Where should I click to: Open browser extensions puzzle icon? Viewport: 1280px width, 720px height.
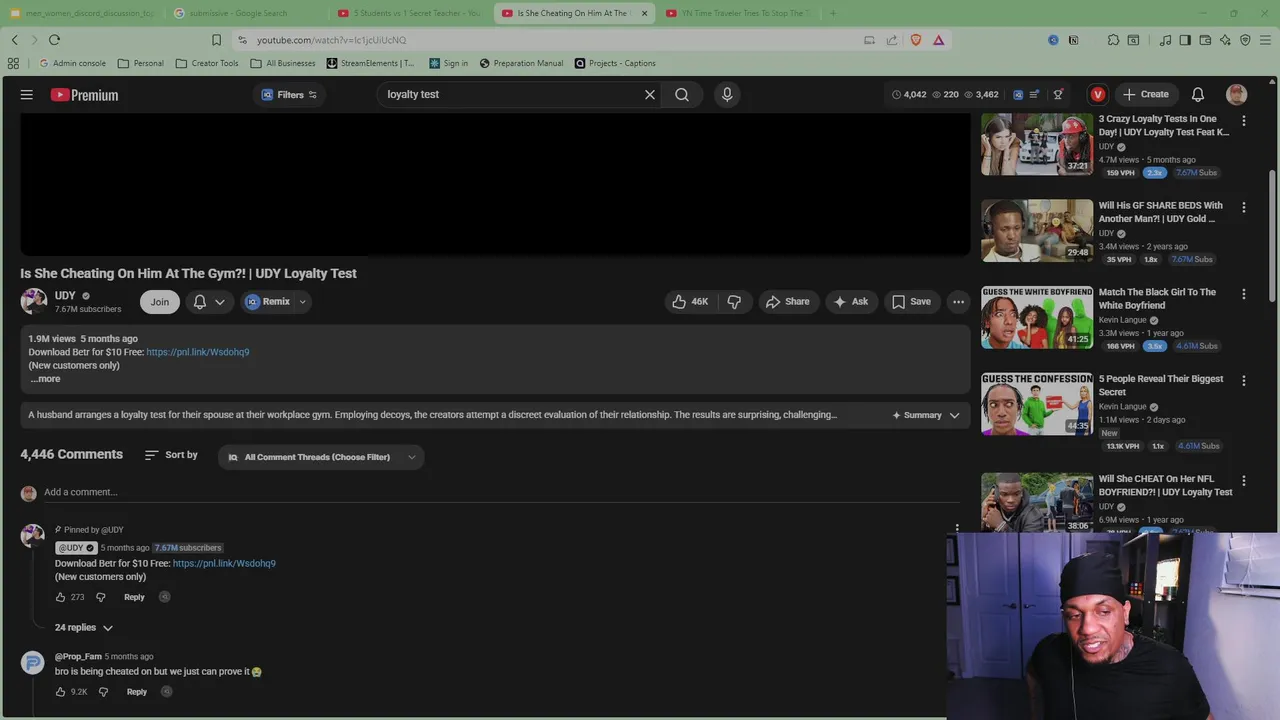click(x=1113, y=40)
